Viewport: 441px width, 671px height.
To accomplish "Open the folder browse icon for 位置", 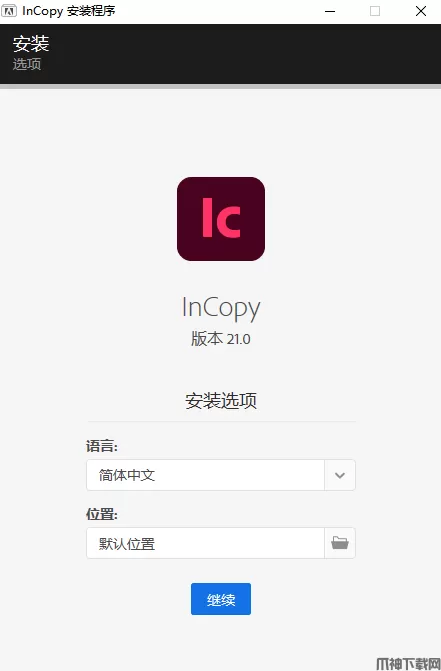I will pos(340,543).
